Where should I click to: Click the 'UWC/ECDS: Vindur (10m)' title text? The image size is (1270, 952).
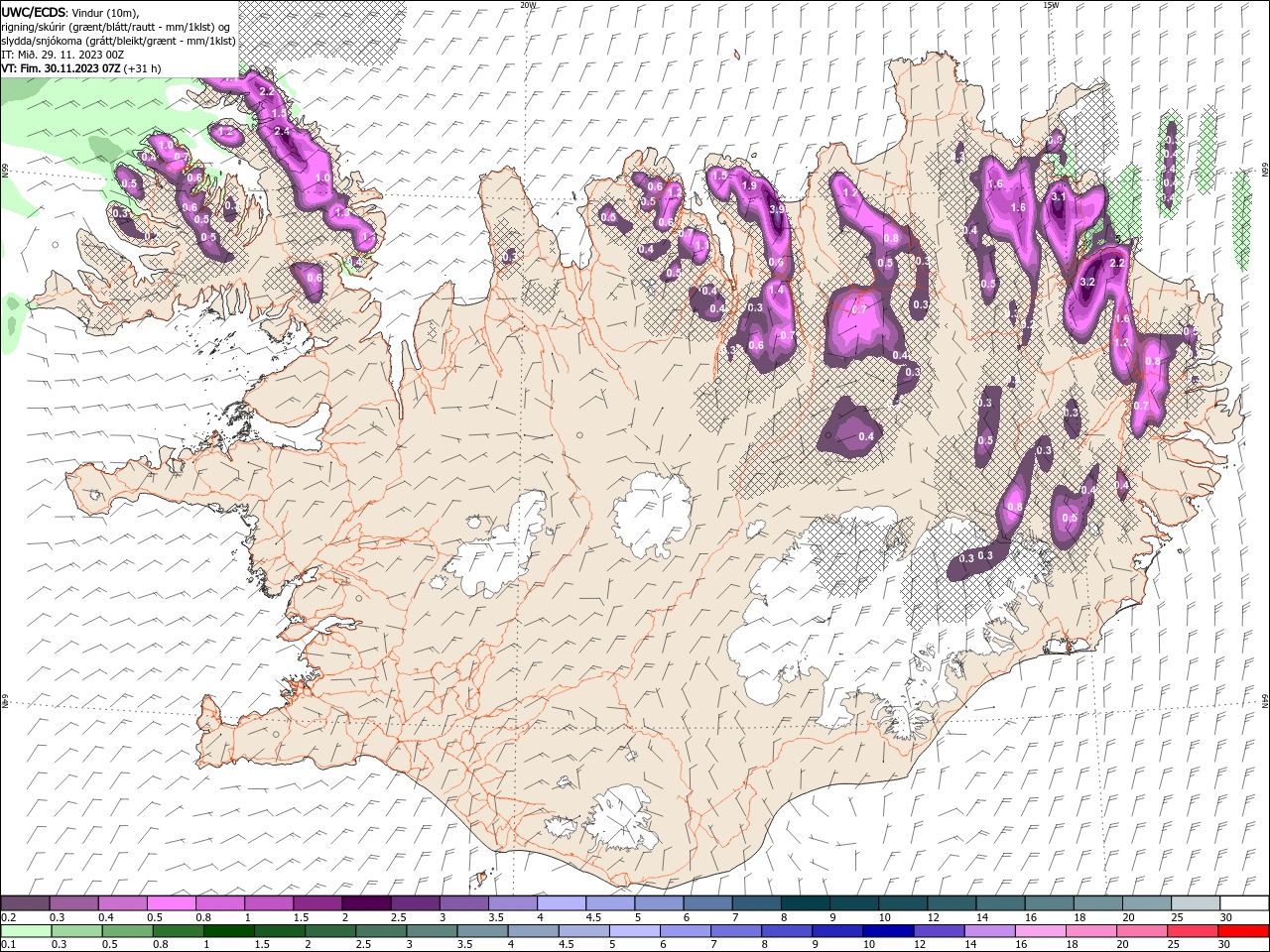pyautogui.click(x=70, y=12)
